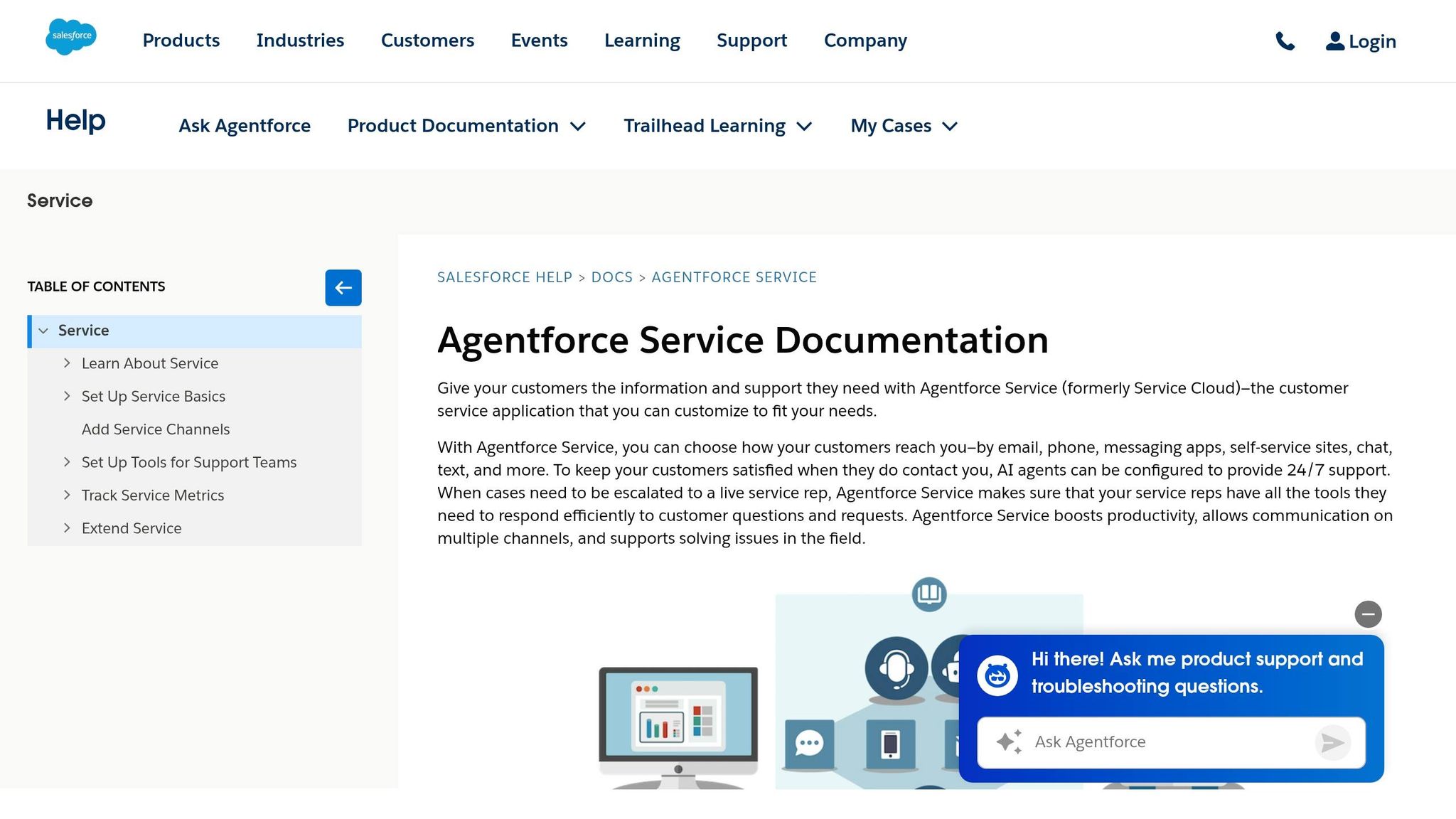
Task: Click into the Ask Agentforce input field
Action: click(1172, 742)
